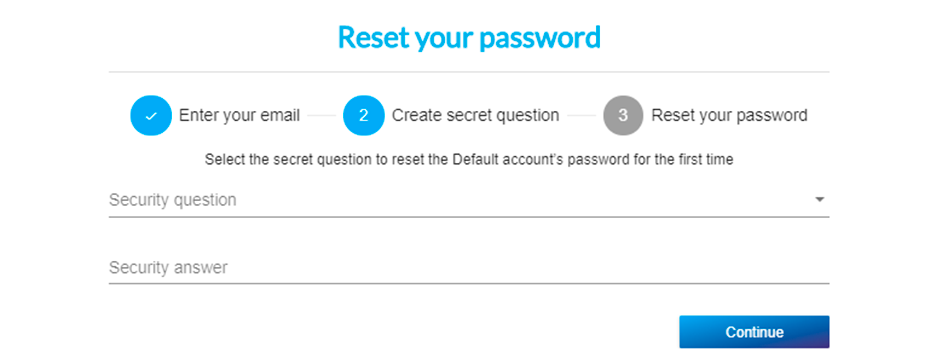Jump to Reset your password step label
Screen dimensions: 948x364
729,115
